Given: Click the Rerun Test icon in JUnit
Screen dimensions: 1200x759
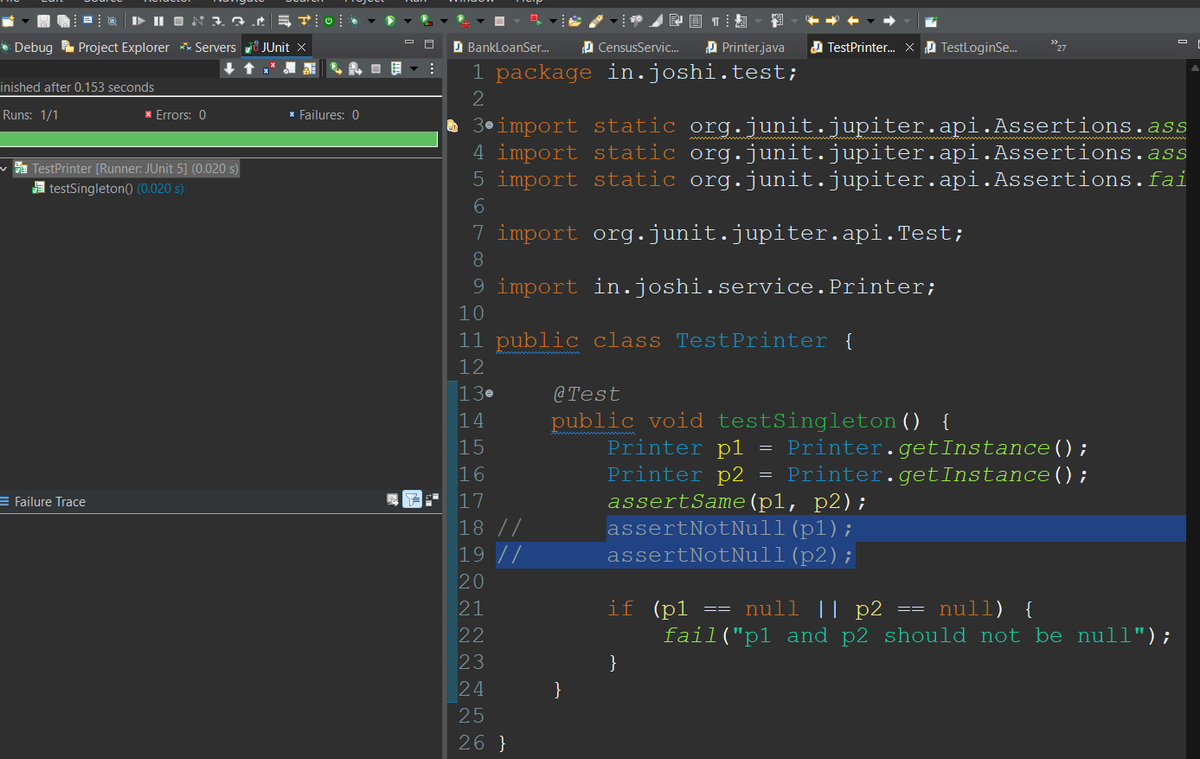Looking at the screenshot, I should coord(336,69).
